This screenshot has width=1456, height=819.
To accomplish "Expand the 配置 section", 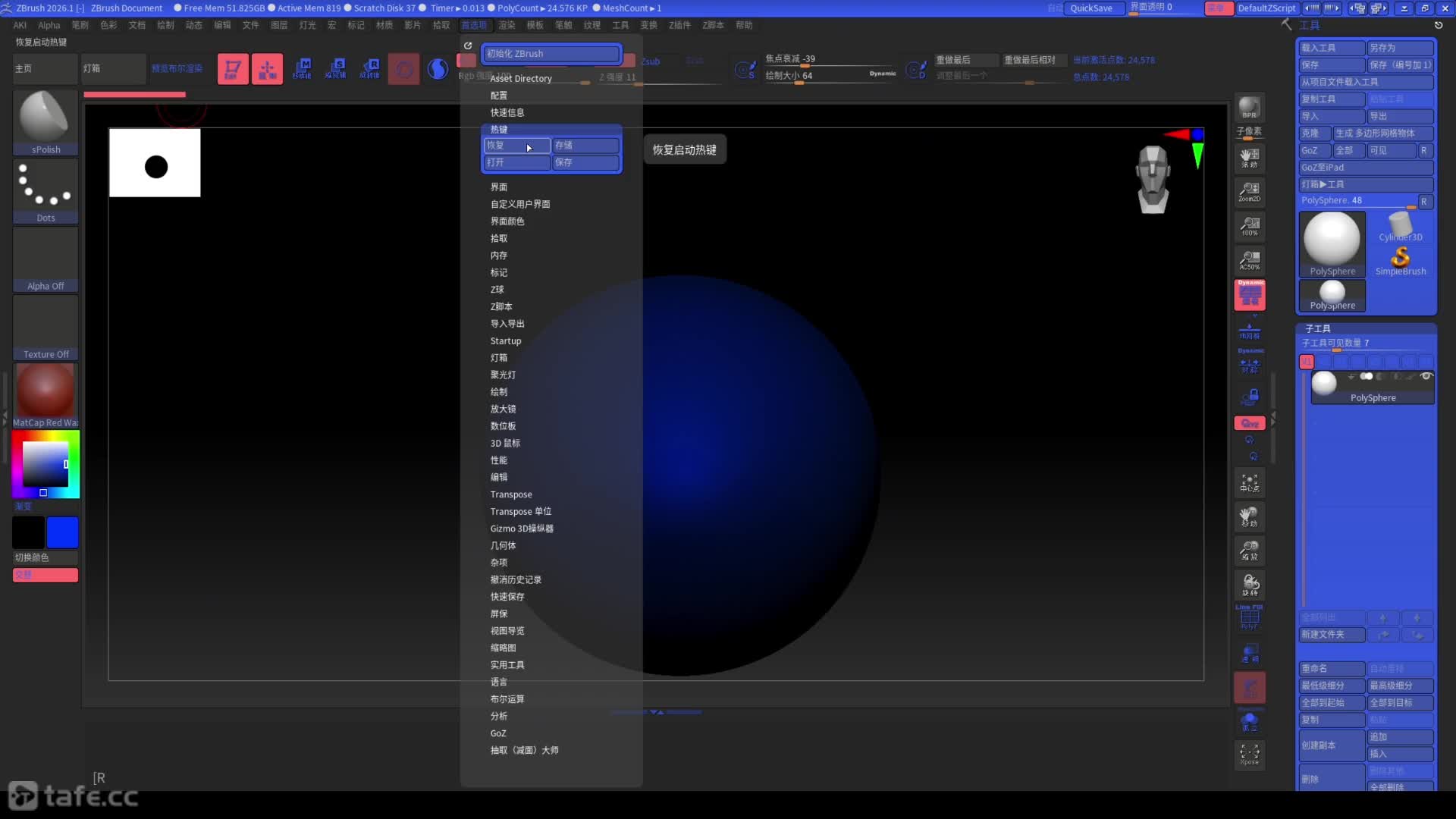I will [499, 96].
